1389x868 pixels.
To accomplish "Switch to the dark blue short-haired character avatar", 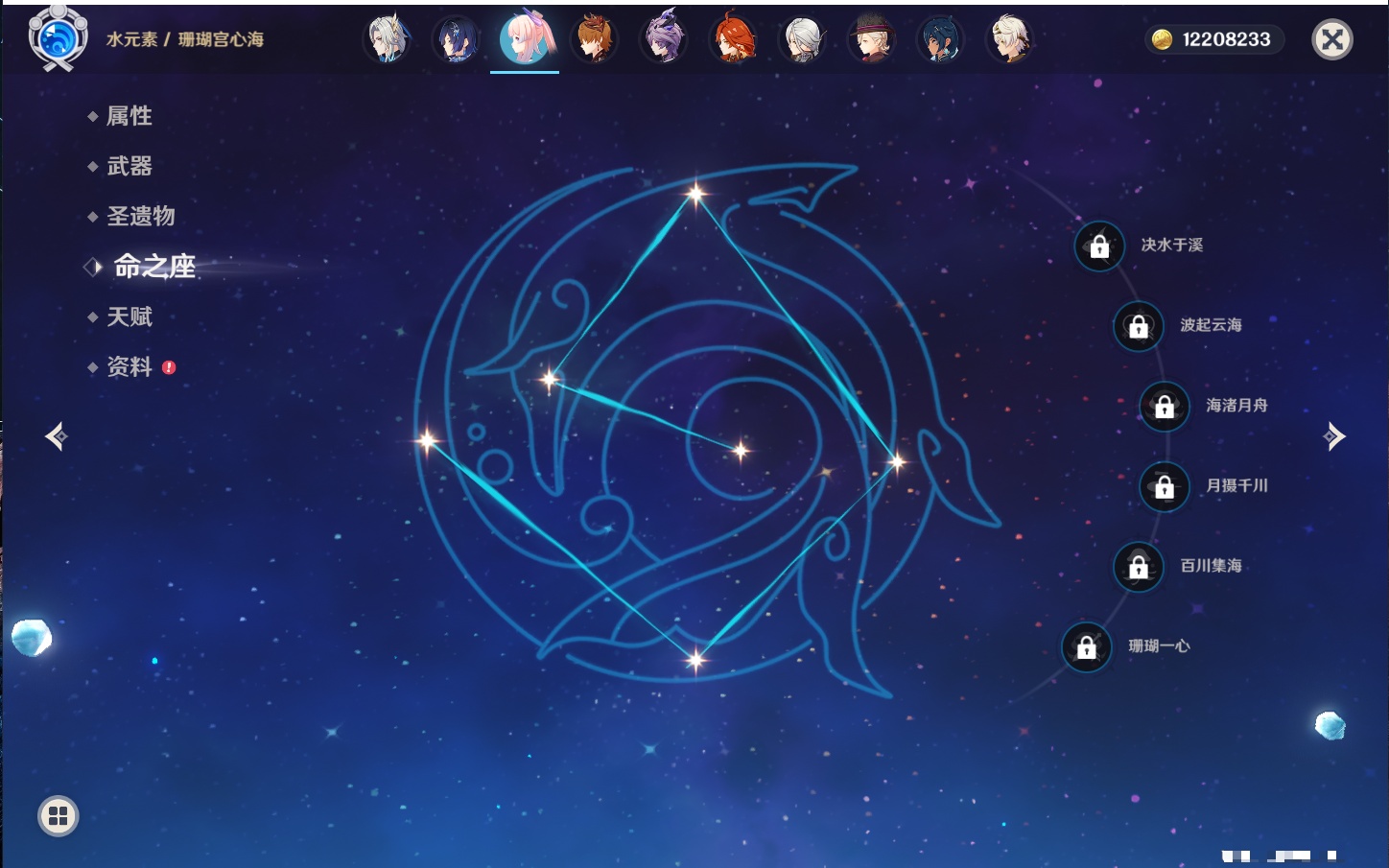I will coord(457,39).
